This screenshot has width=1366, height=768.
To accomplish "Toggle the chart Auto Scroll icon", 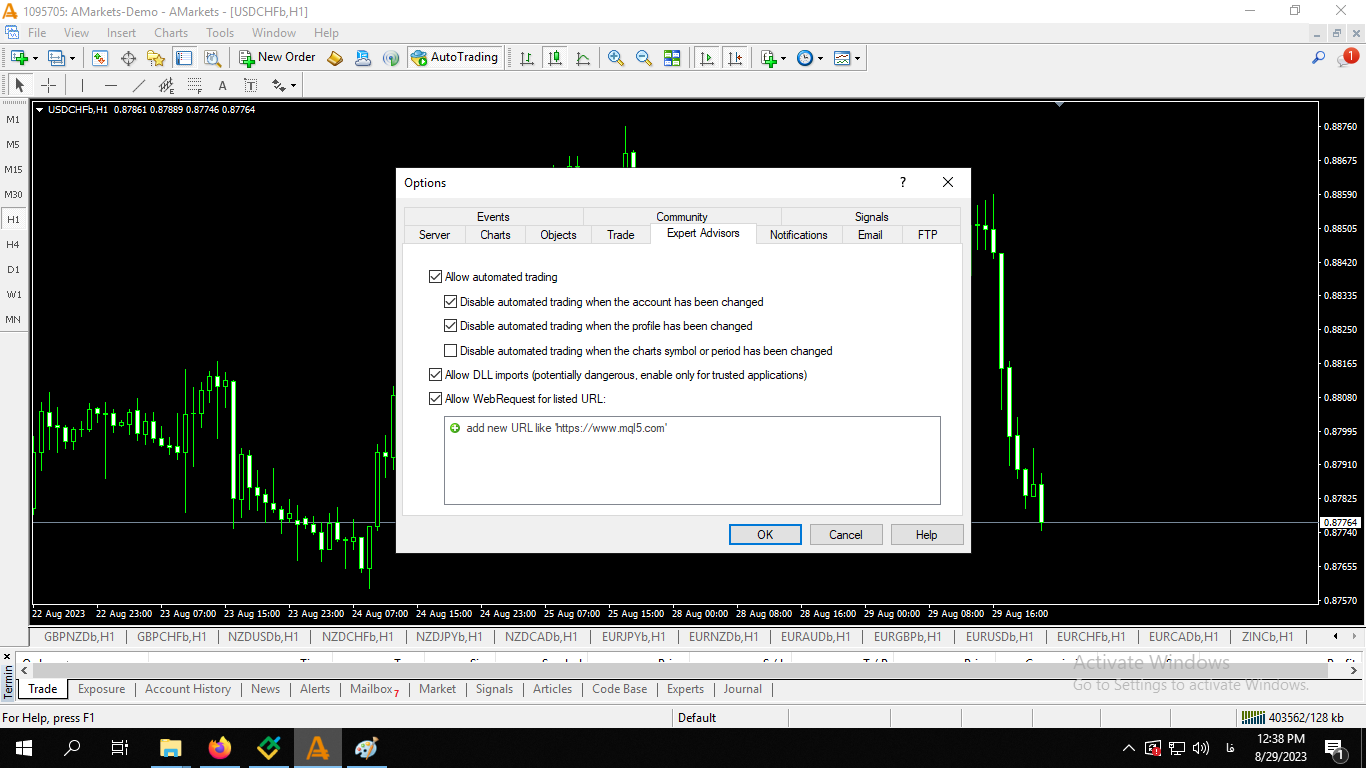I will click(x=707, y=58).
